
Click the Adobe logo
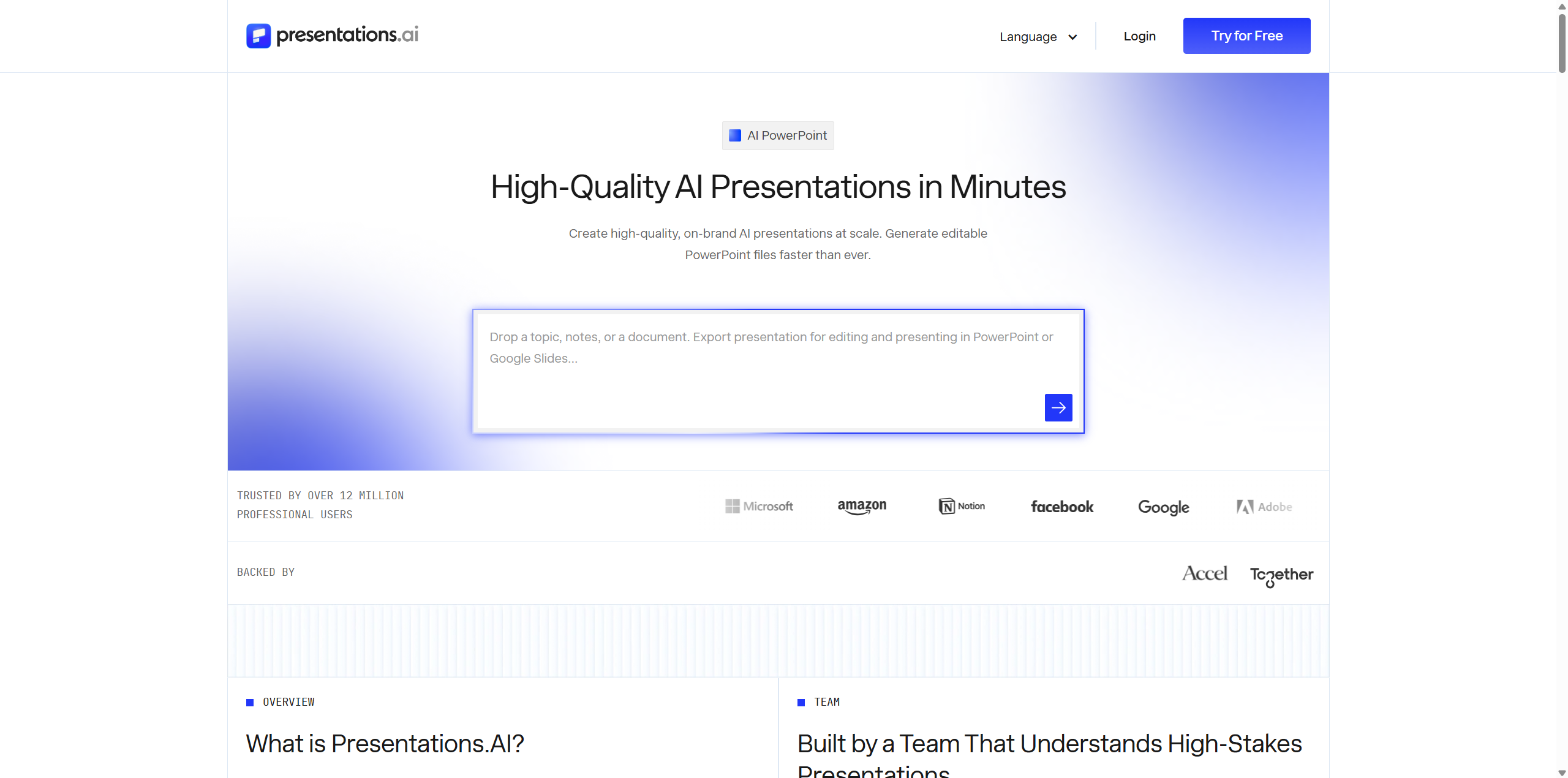click(1264, 507)
